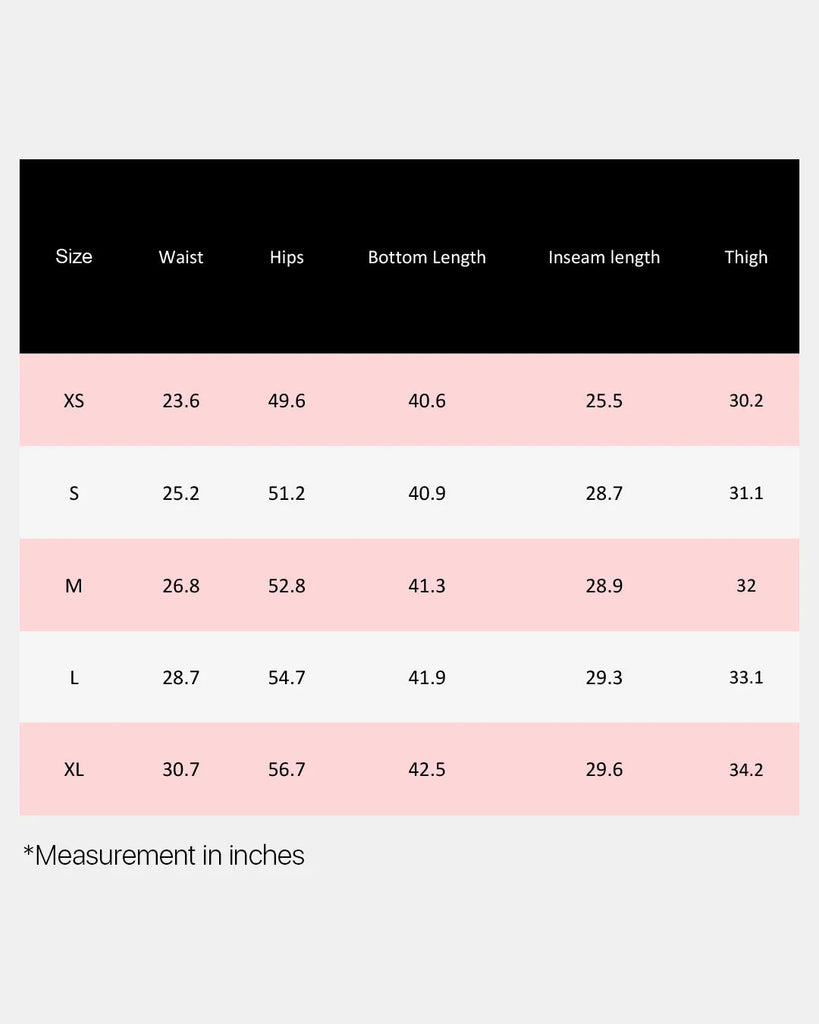Click the XL thigh value 34.2
The width and height of the screenshot is (819, 1024).
pos(746,770)
